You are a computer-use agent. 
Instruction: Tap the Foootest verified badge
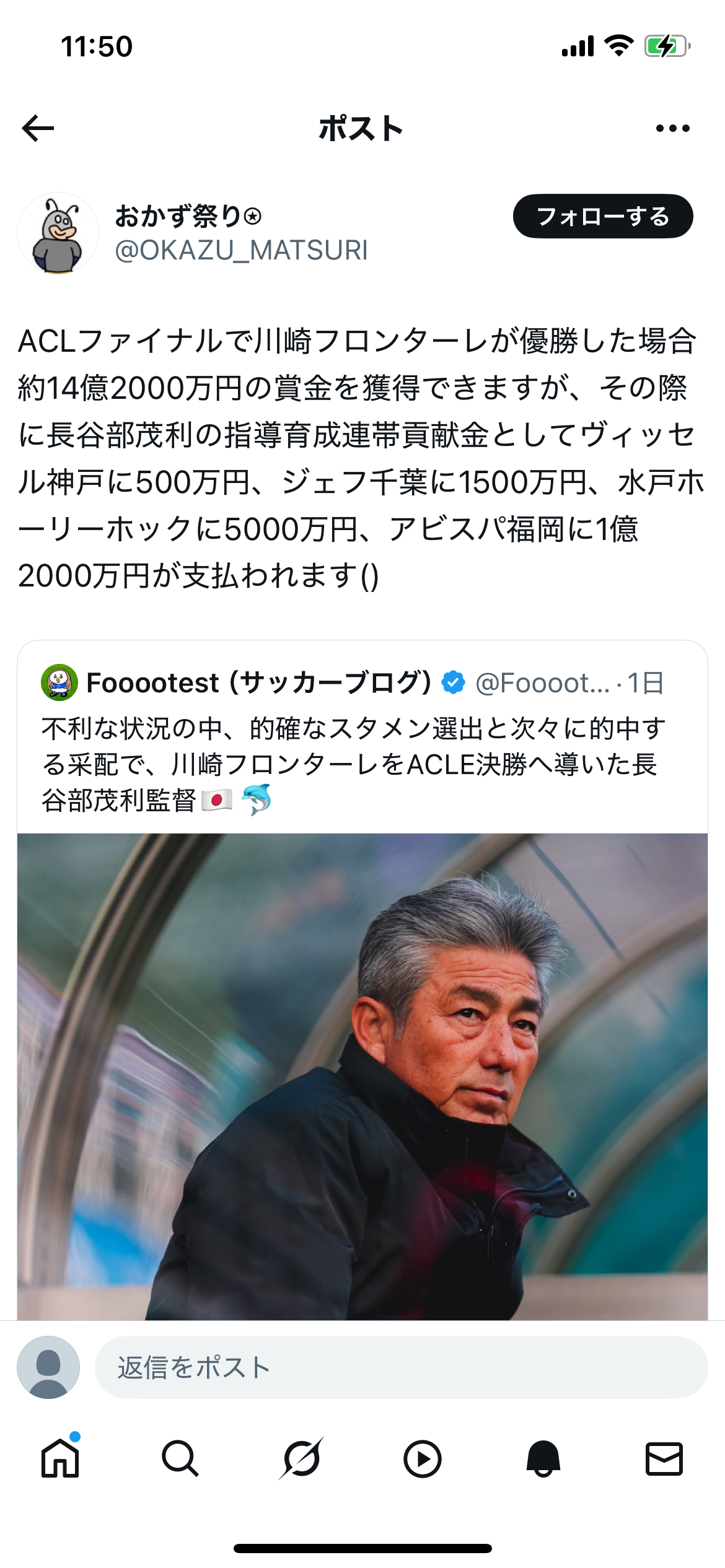click(x=454, y=682)
